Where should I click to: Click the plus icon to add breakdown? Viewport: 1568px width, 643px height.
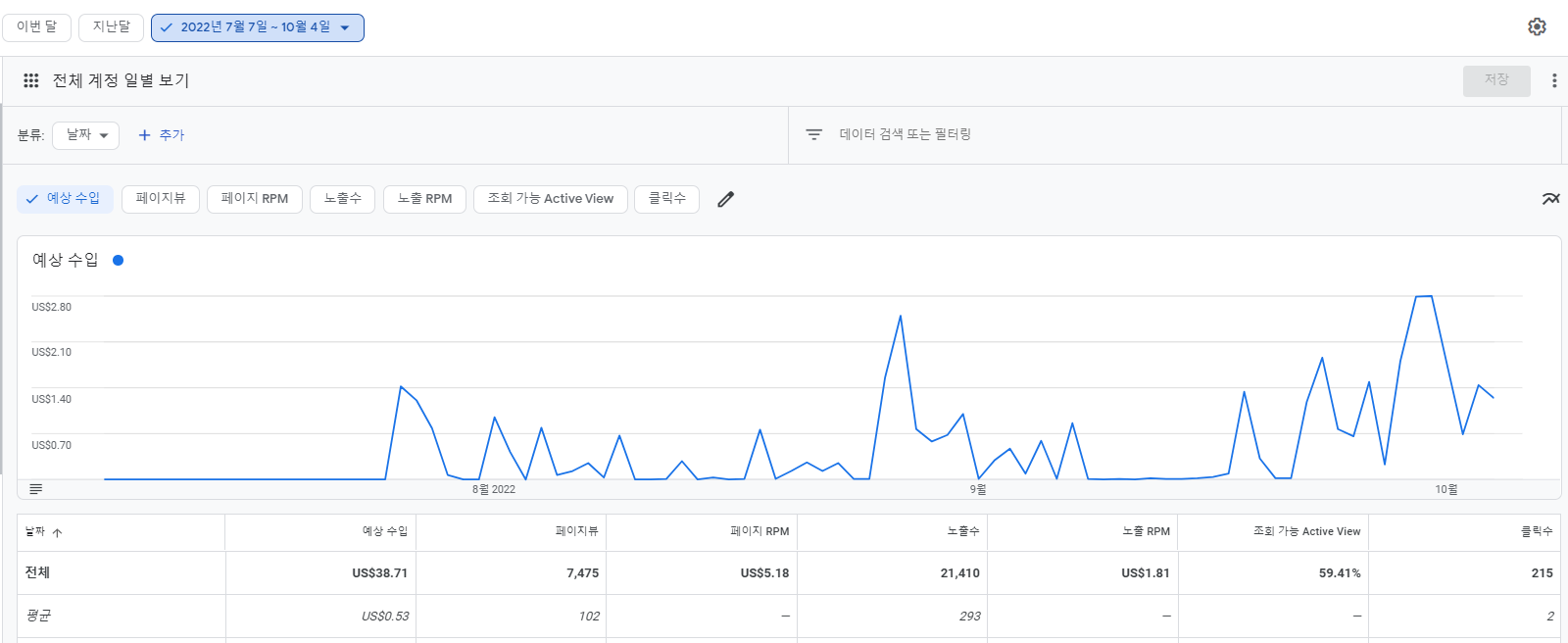[144, 135]
